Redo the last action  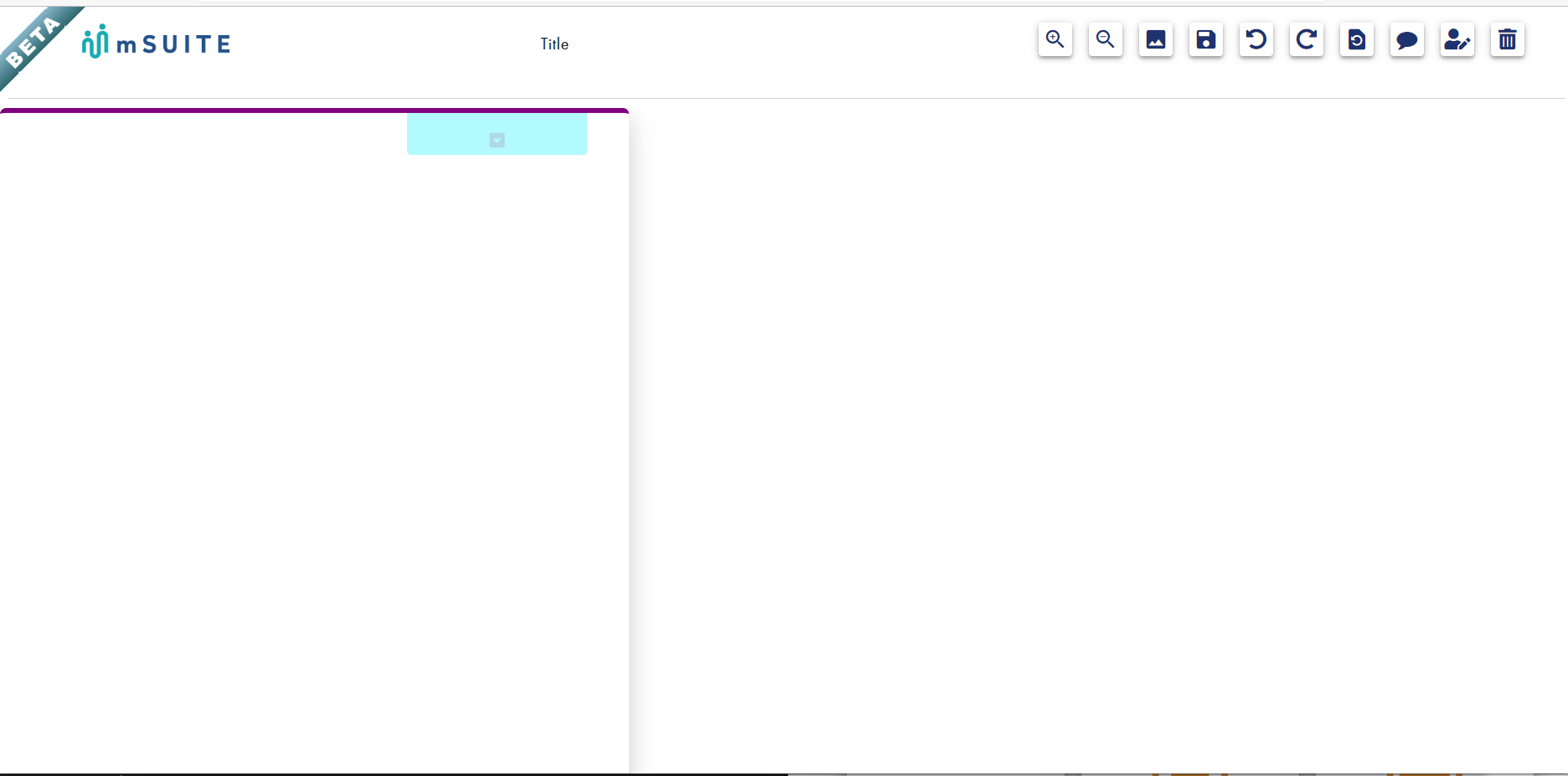[x=1307, y=39]
